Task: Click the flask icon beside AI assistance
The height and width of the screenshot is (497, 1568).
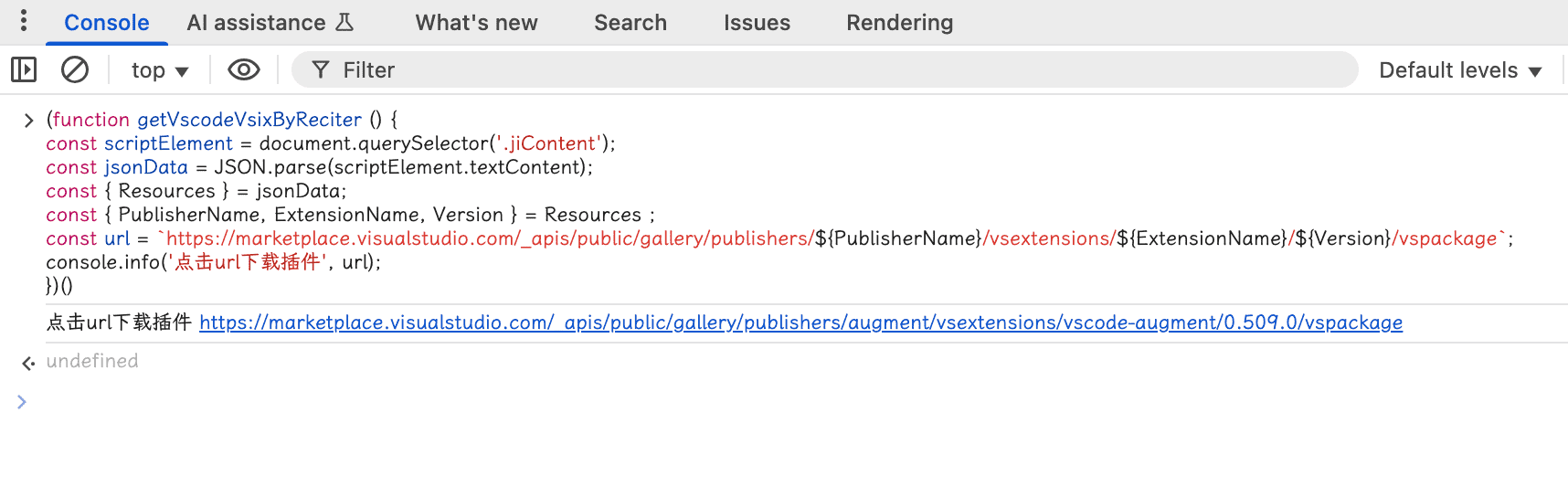Action: (344, 22)
